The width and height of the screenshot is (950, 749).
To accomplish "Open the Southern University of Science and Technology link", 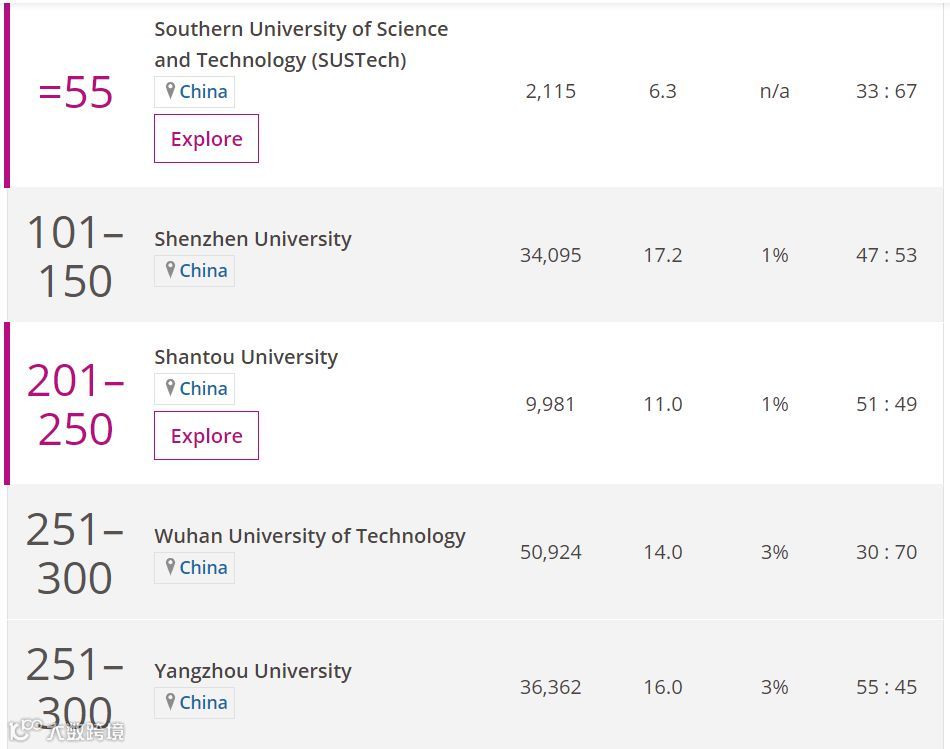I will point(300,44).
